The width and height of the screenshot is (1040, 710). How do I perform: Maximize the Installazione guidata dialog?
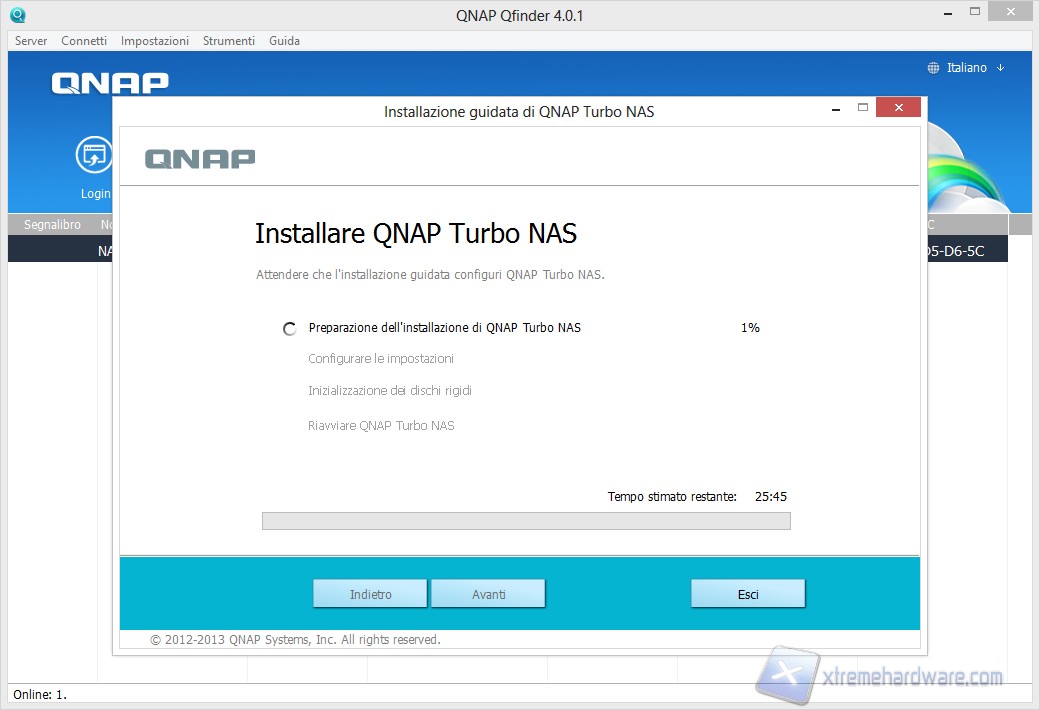click(863, 107)
